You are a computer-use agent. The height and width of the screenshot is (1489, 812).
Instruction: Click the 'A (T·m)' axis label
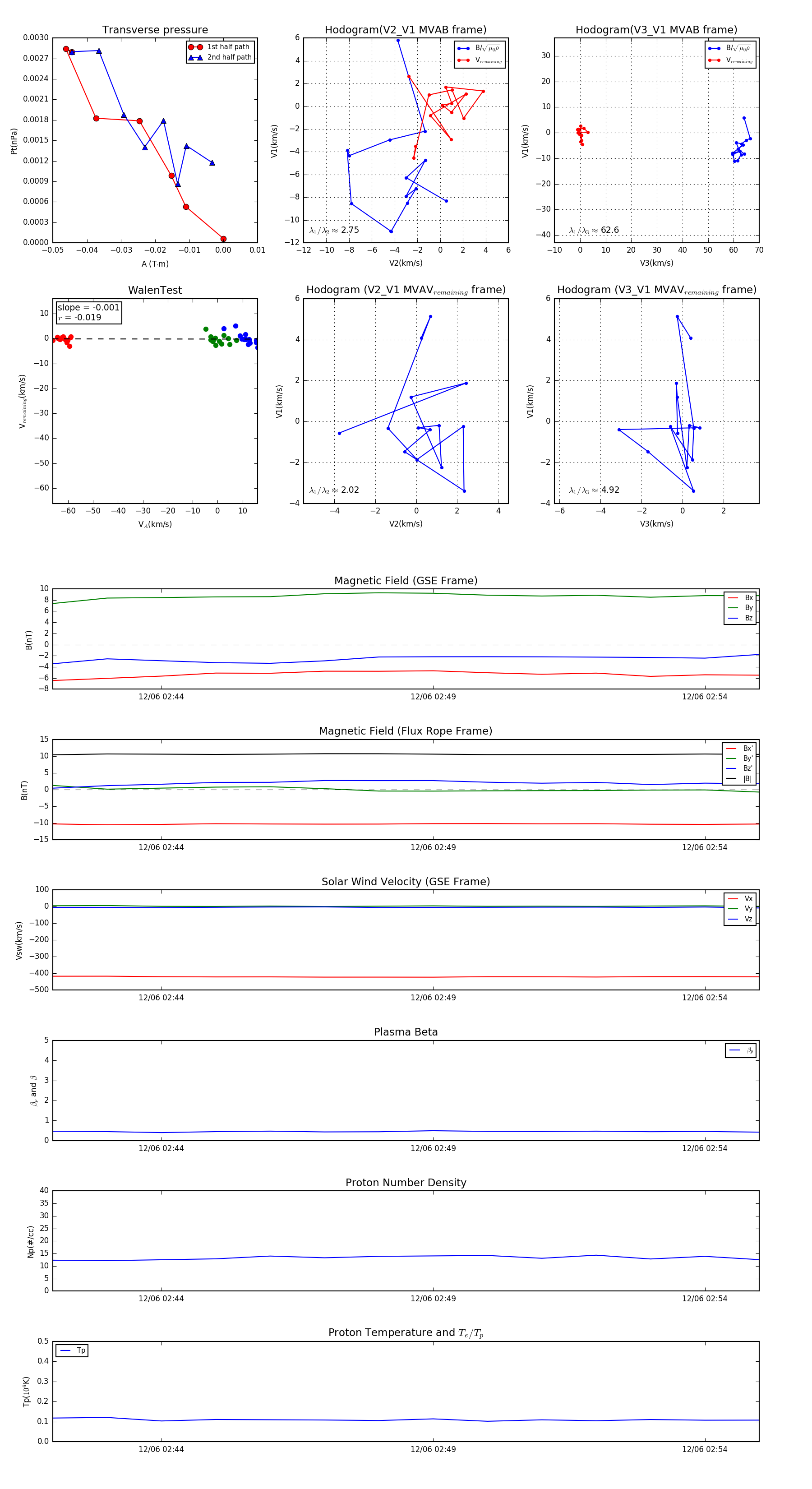155,264
